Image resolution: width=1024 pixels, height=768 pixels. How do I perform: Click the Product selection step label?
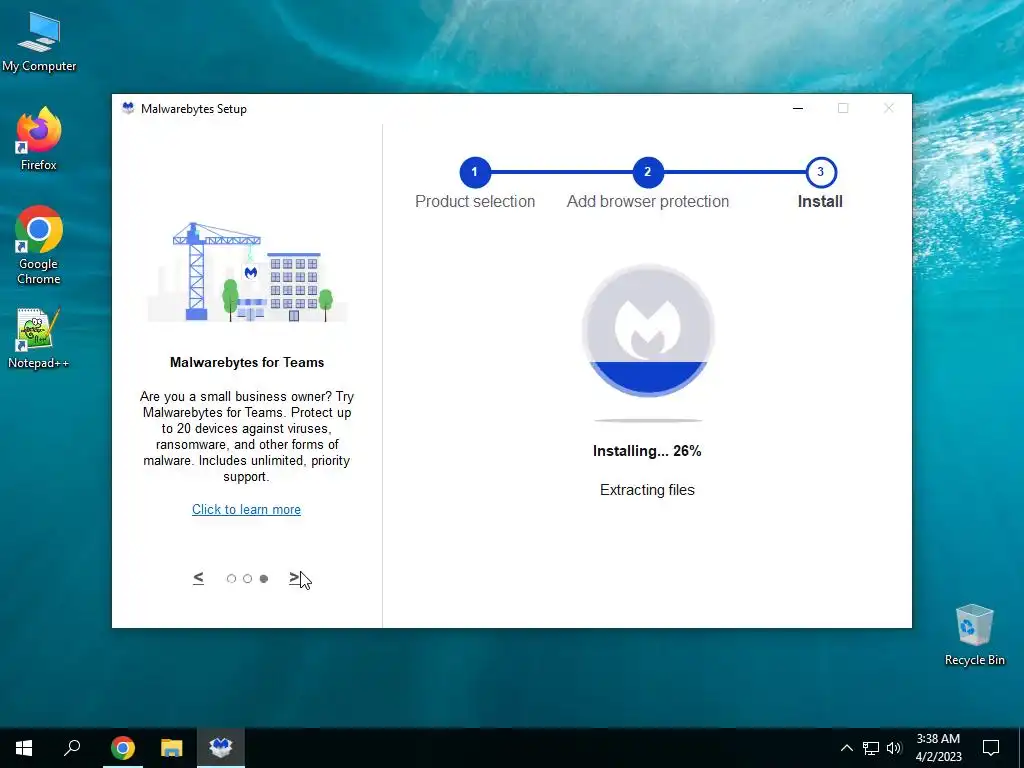click(475, 201)
